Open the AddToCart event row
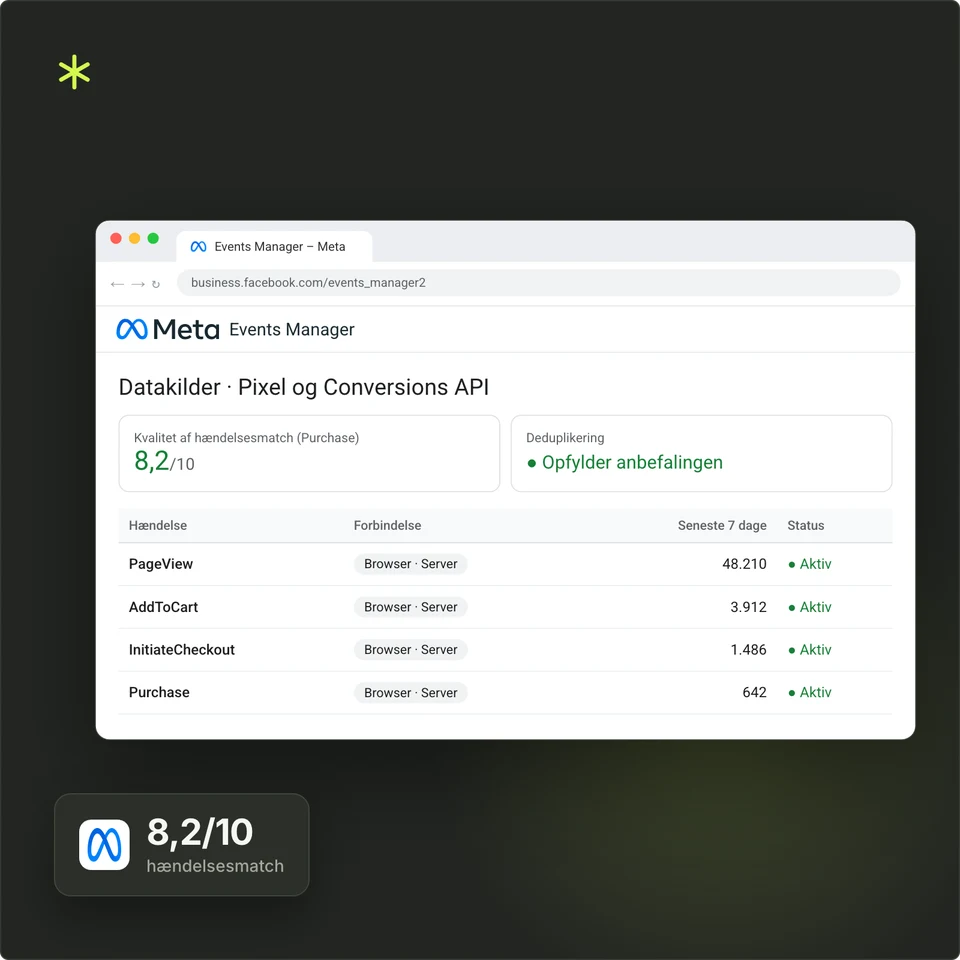The width and height of the screenshot is (960, 960). pyautogui.click(x=505, y=607)
